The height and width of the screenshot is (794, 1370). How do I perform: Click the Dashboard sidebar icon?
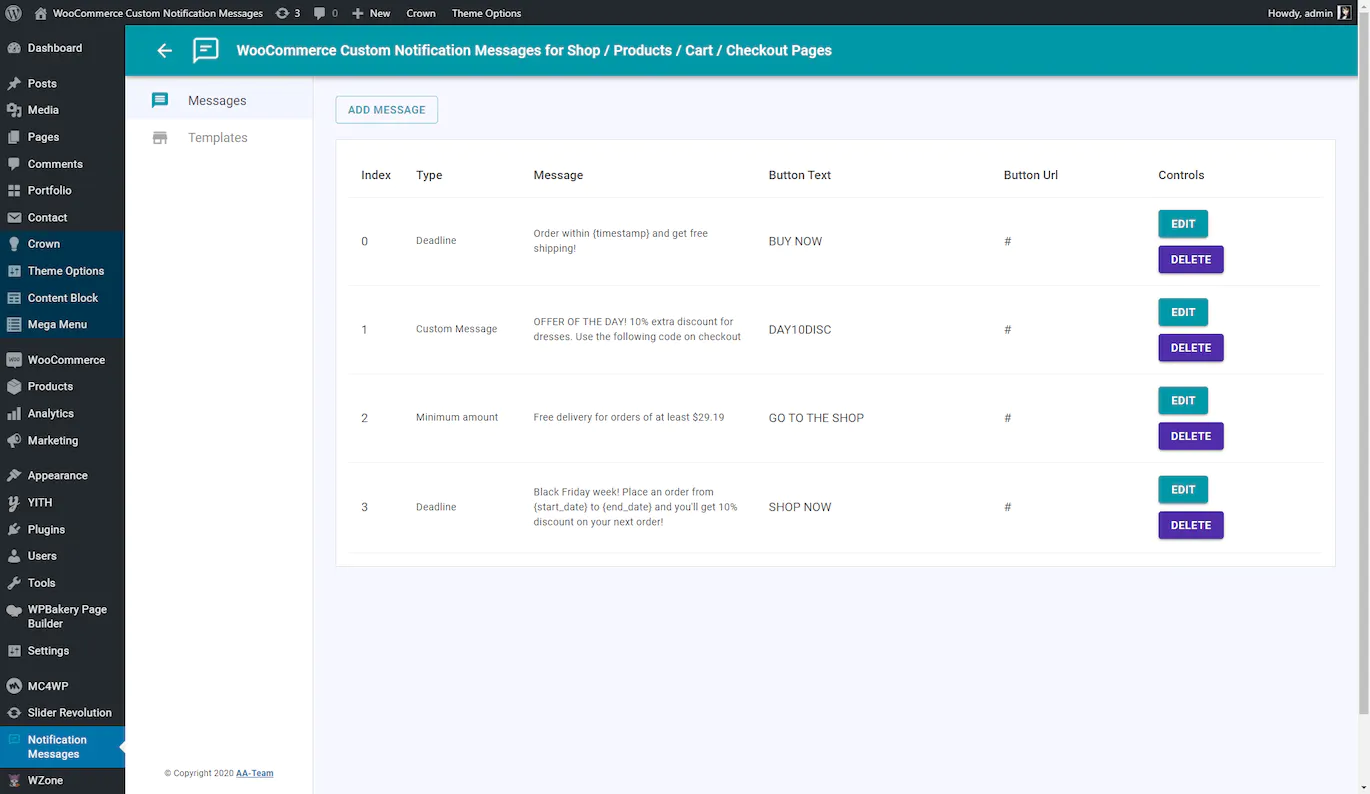coord(14,48)
